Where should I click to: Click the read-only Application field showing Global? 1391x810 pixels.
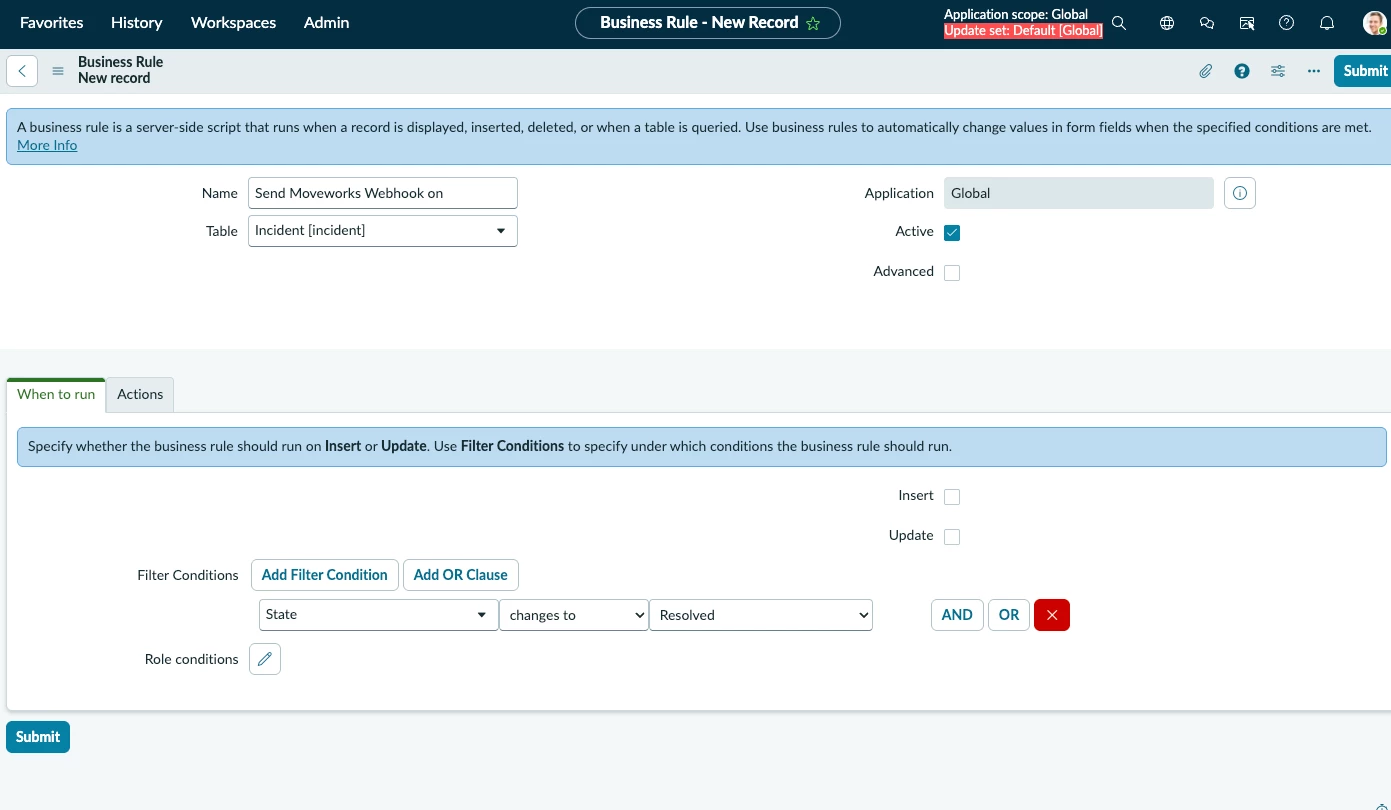pyautogui.click(x=1079, y=193)
